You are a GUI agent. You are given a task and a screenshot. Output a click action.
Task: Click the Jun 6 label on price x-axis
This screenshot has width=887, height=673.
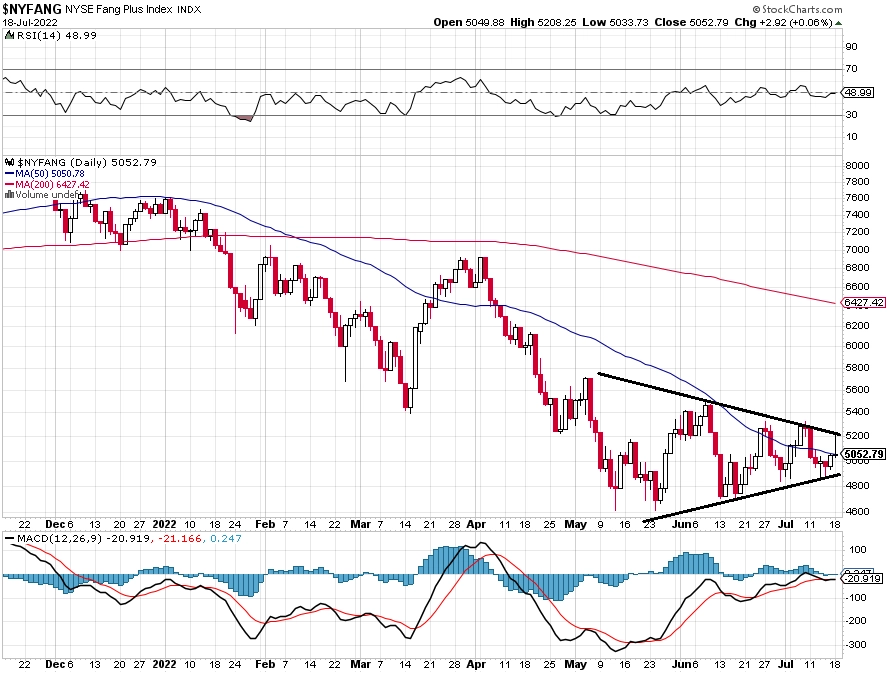pyautogui.click(x=684, y=524)
